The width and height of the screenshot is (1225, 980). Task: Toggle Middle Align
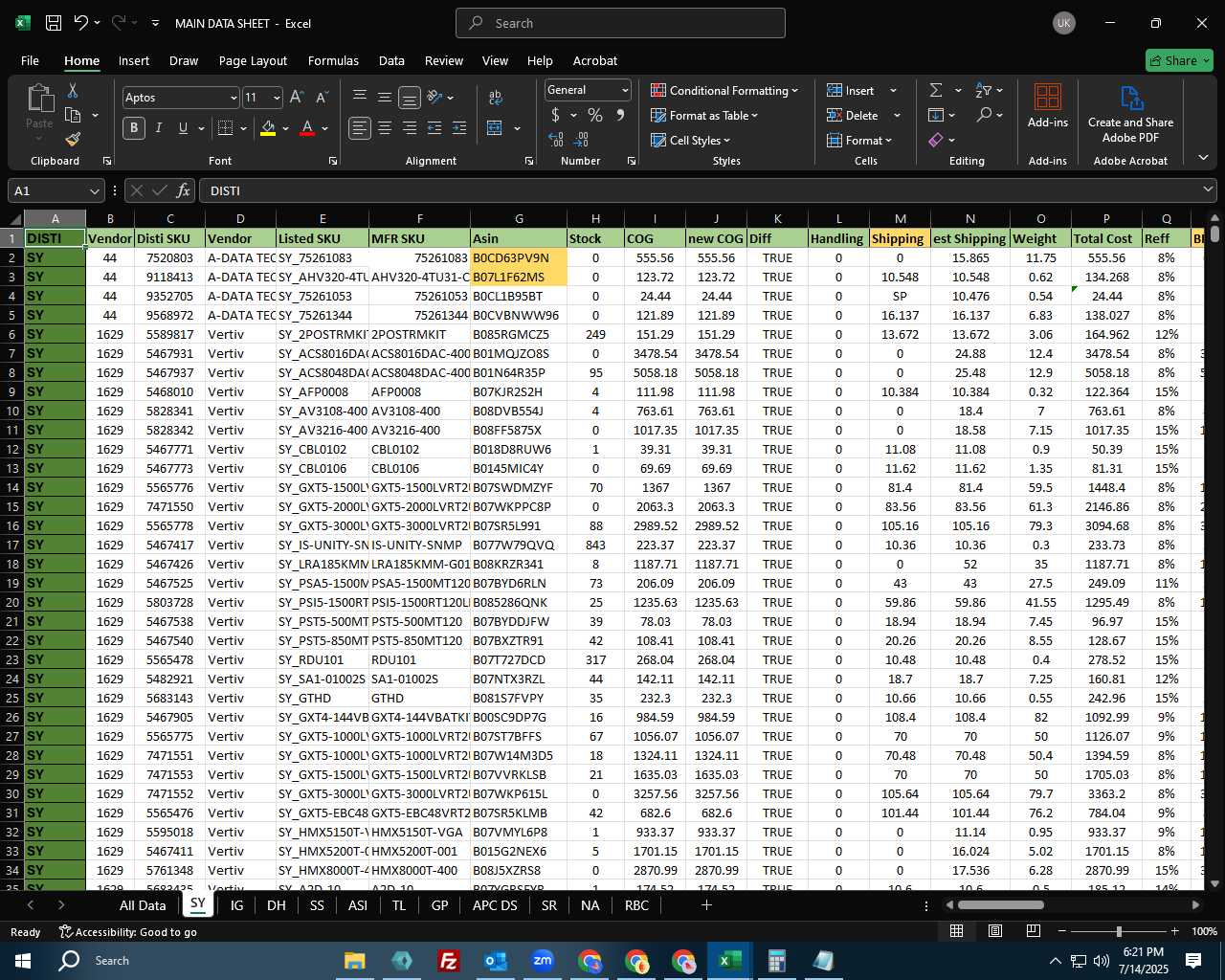(x=385, y=98)
